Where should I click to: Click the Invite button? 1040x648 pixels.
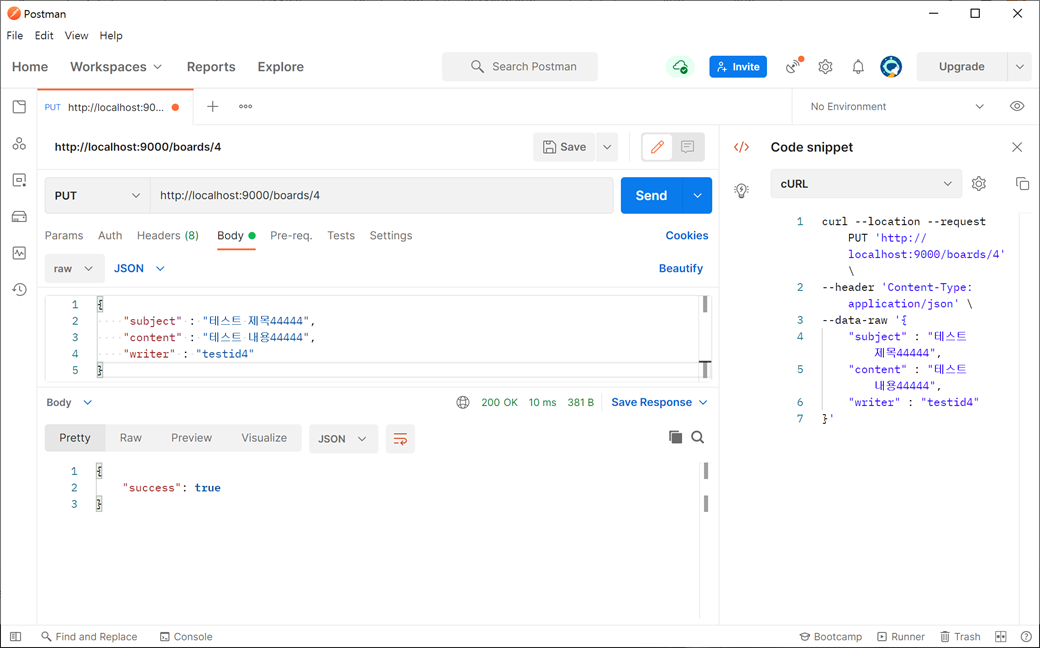[x=738, y=66]
